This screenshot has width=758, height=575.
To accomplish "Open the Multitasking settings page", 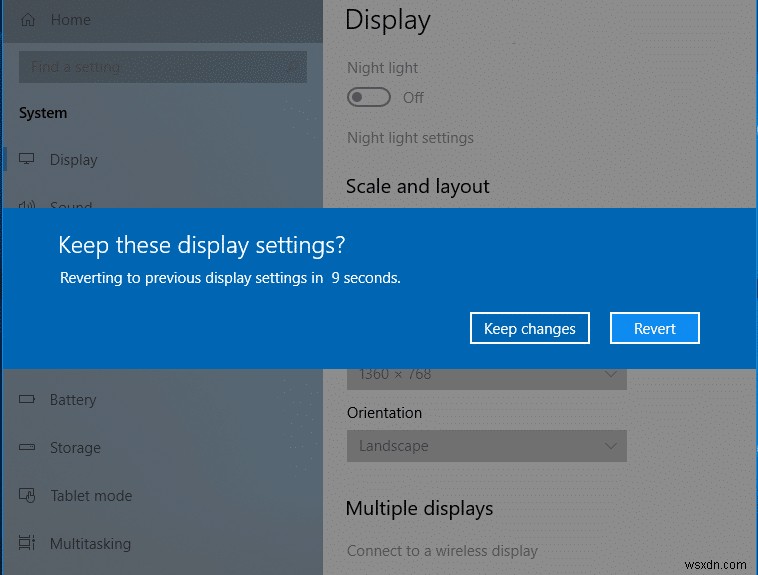I will click(x=90, y=544).
